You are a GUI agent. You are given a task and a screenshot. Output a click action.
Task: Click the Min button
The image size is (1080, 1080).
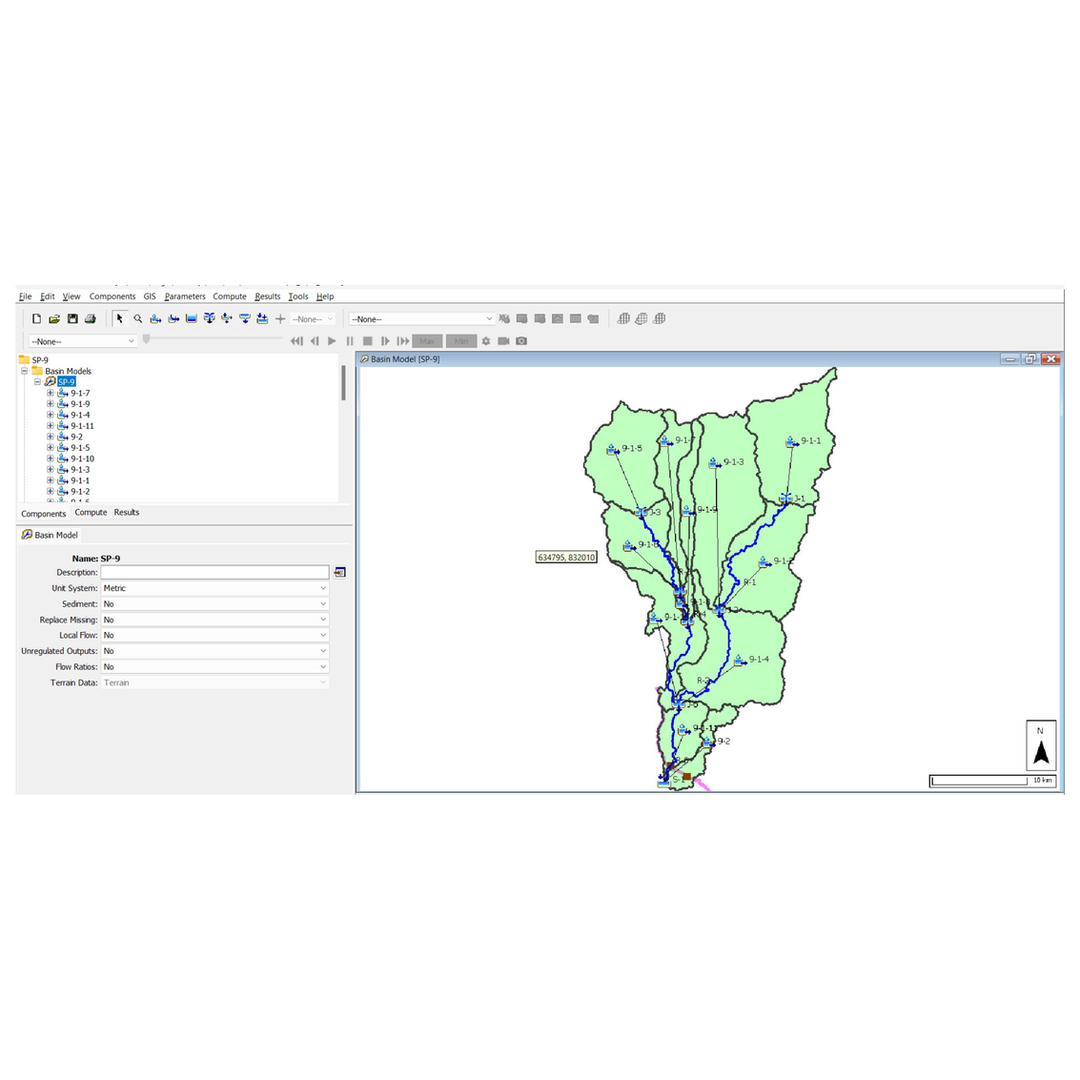[x=461, y=341]
